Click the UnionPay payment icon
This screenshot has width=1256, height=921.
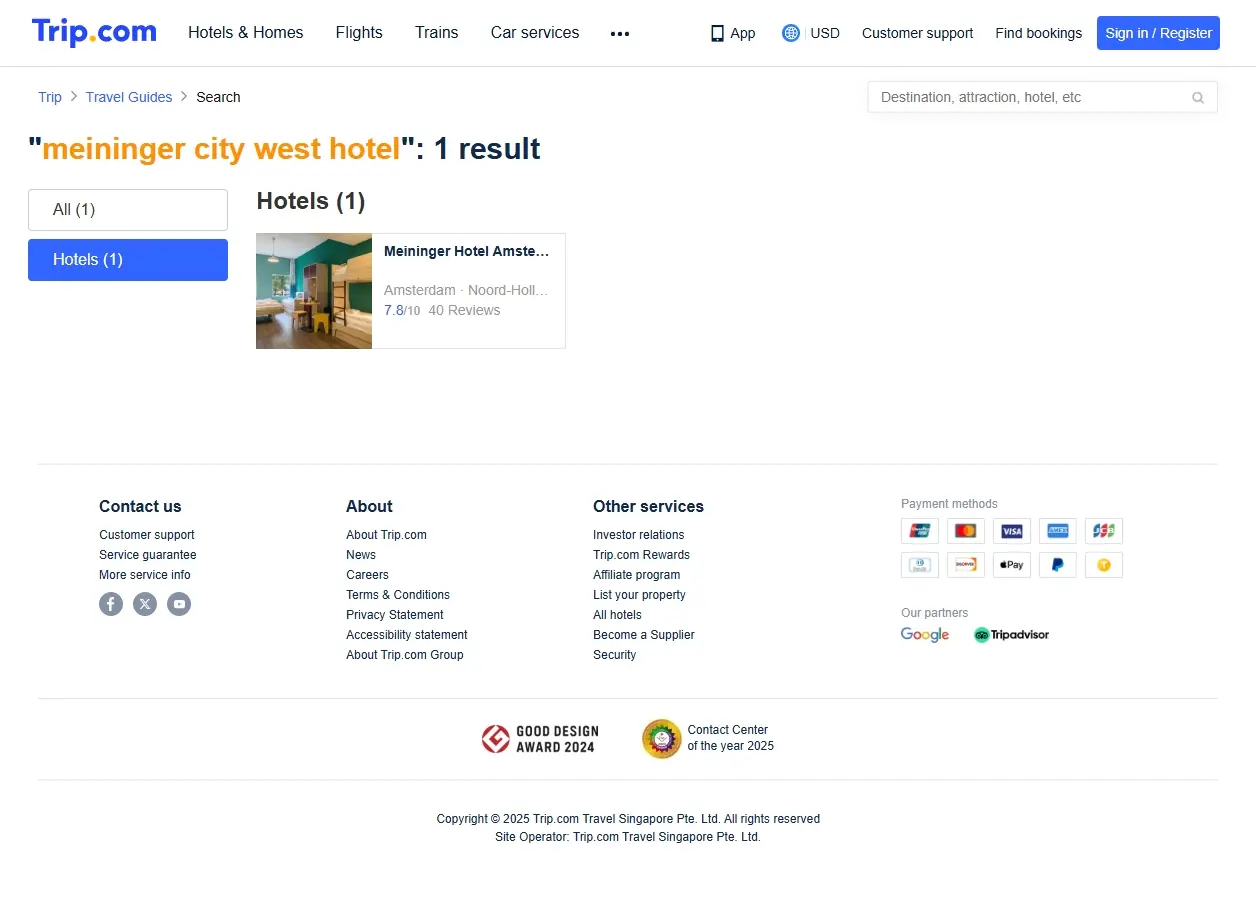[x=920, y=531]
